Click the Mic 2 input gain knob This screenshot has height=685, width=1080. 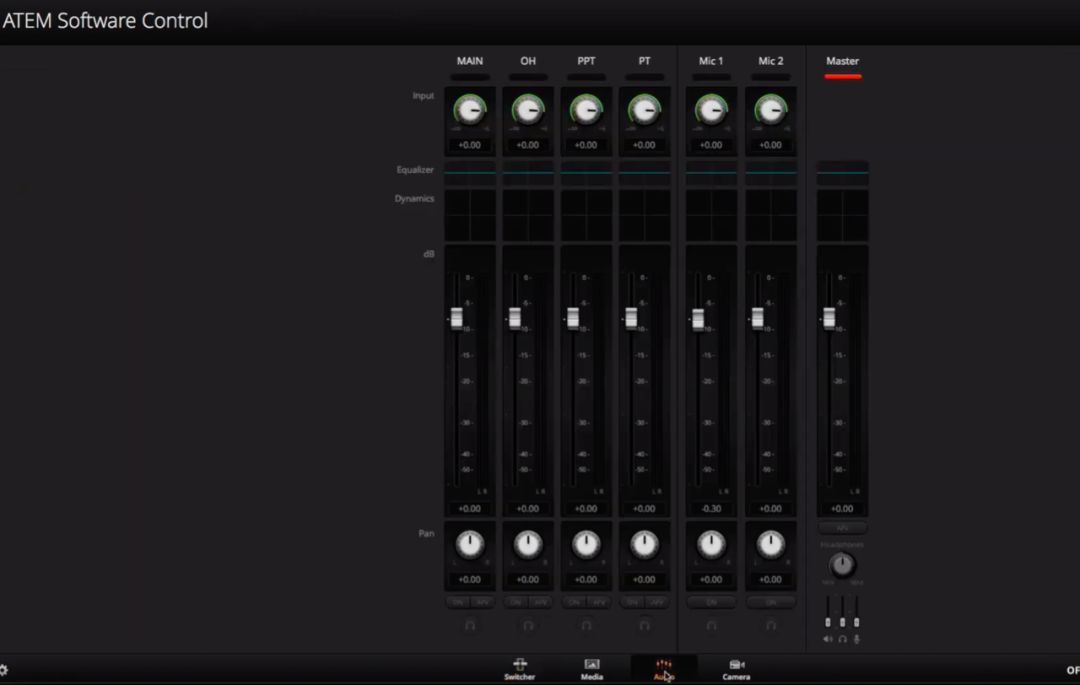(x=771, y=110)
